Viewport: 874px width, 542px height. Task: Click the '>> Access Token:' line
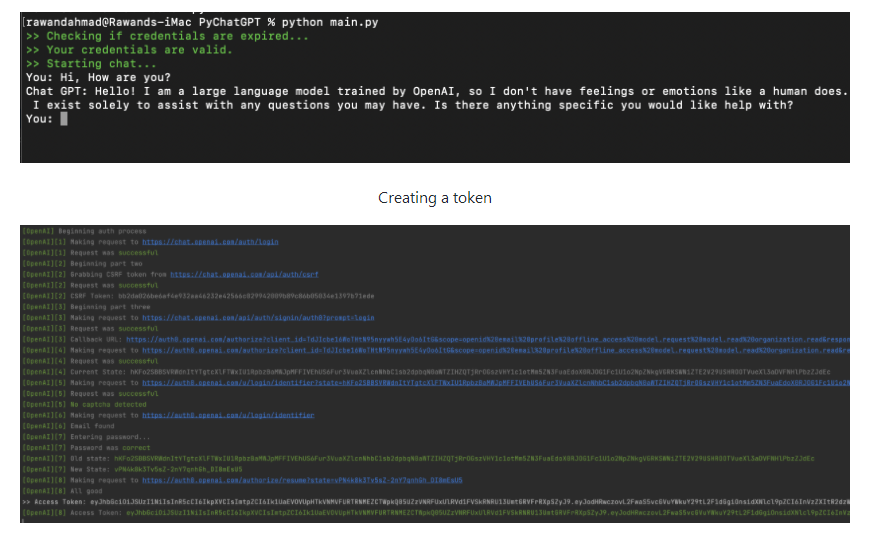coord(436,502)
